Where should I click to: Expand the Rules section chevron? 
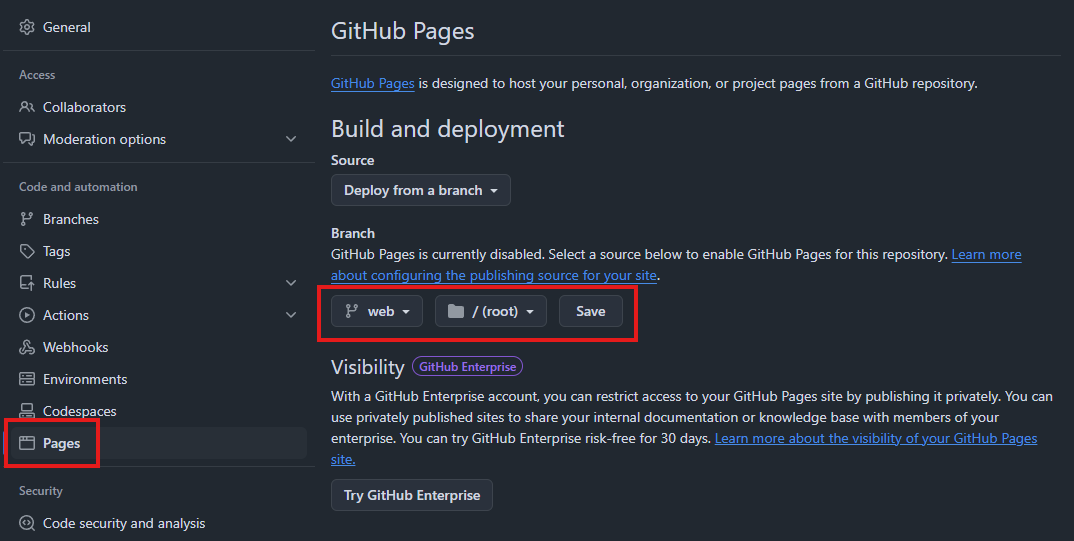coord(291,283)
